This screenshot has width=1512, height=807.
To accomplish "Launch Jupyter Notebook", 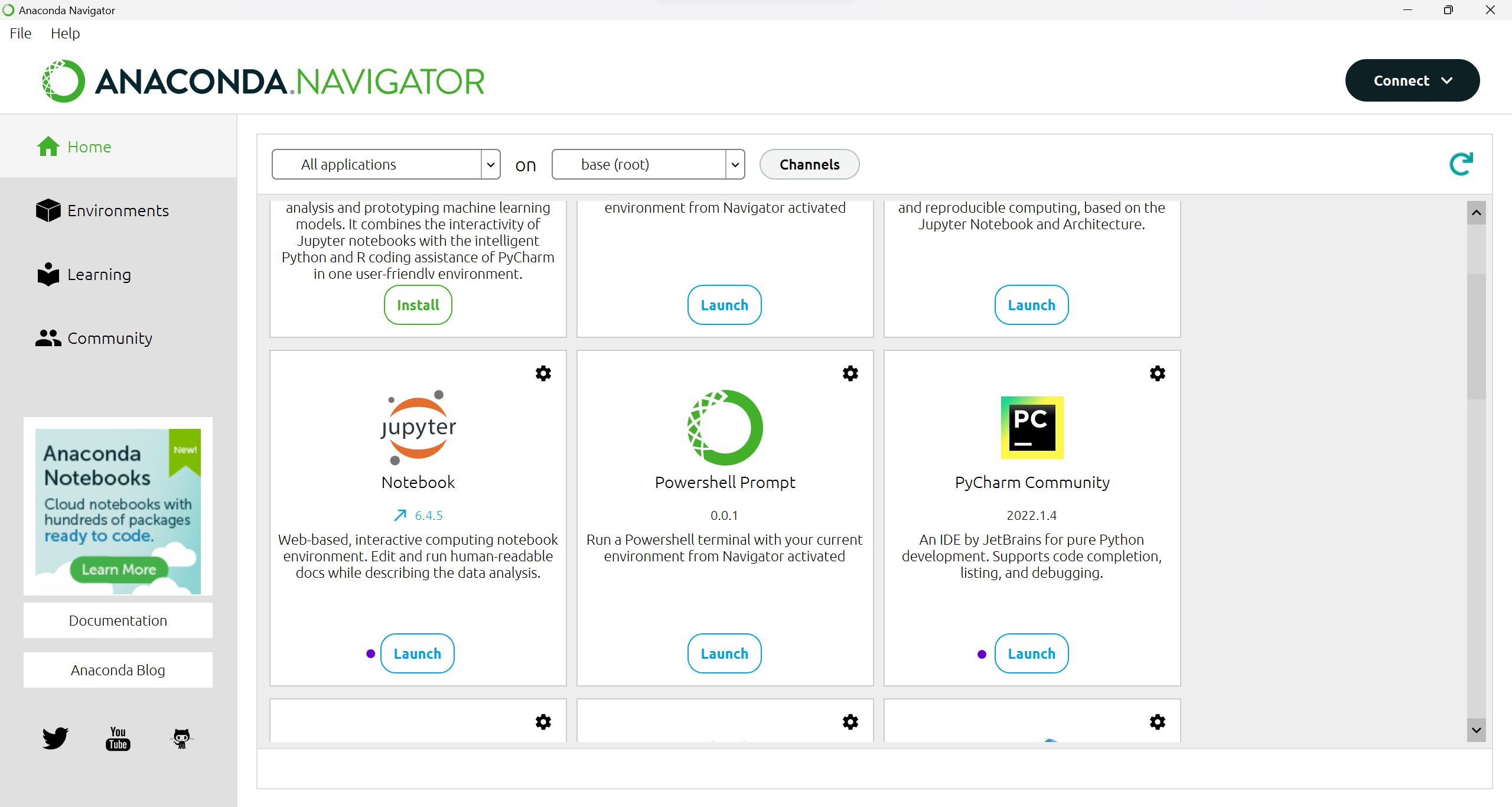I will [x=417, y=653].
